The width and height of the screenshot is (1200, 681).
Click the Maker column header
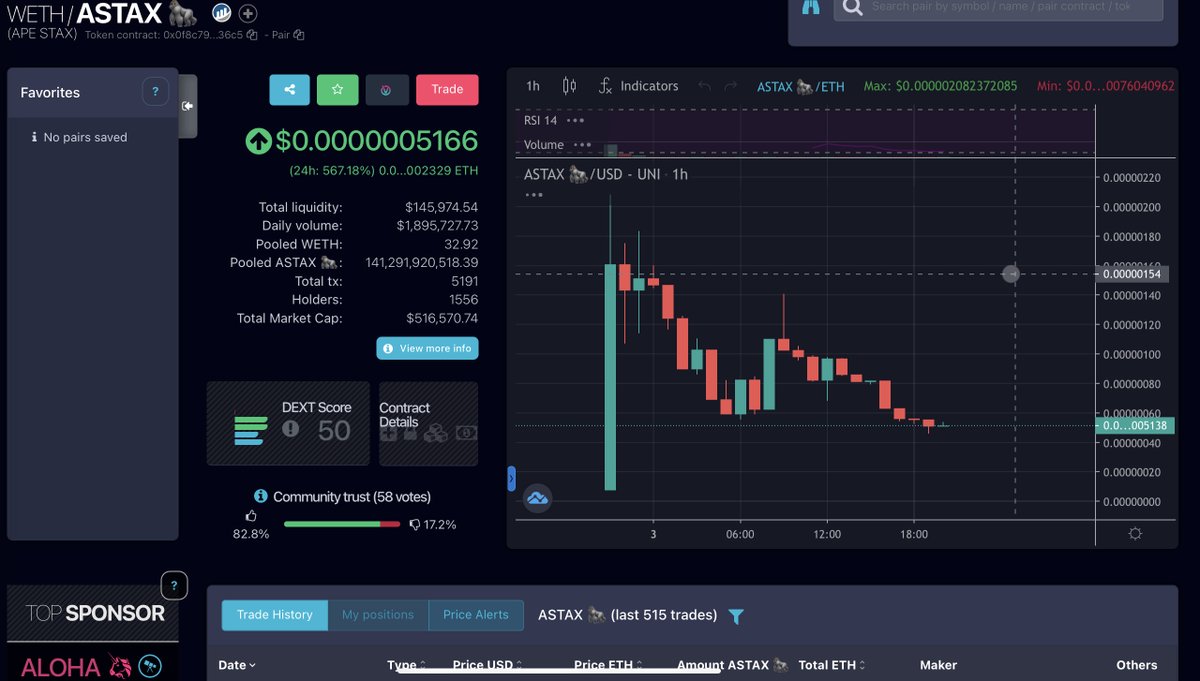(938, 665)
